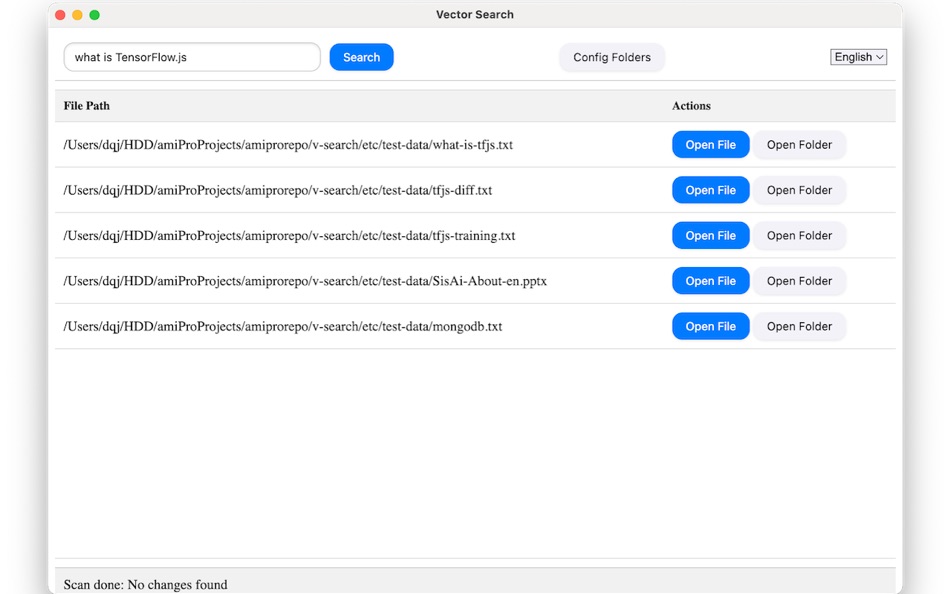Open the tfjs-diff.txt file
Screen dimensions: 950x594
(710, 190)
